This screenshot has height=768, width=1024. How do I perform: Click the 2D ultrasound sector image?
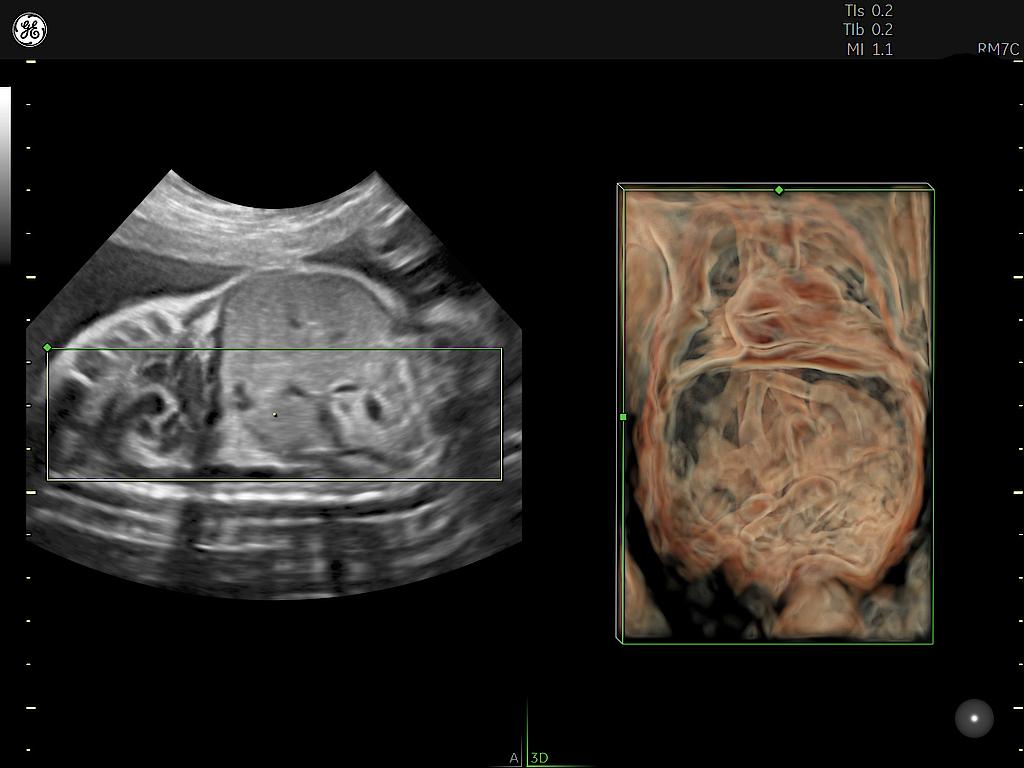click(x=274, y=384)
